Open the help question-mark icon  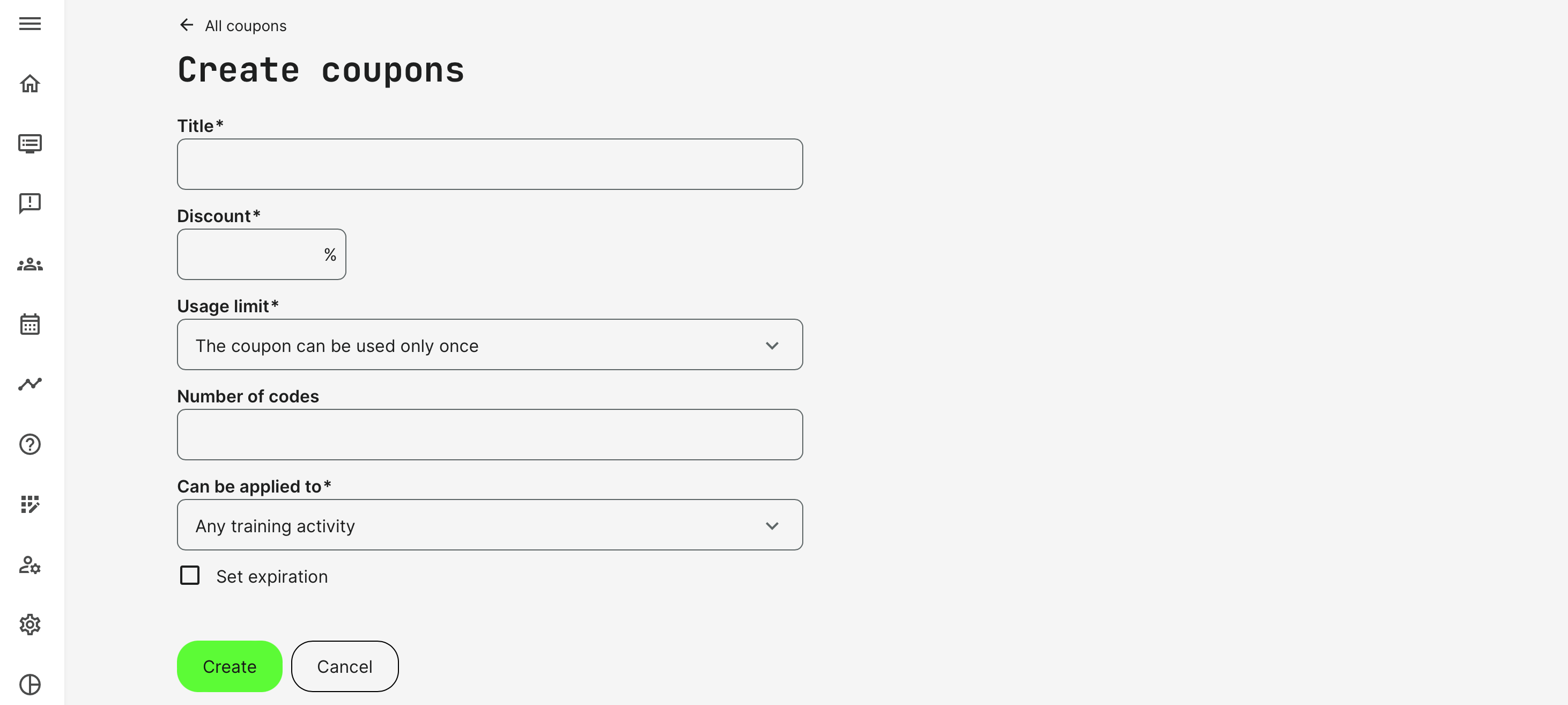click(x=30, y=444)
